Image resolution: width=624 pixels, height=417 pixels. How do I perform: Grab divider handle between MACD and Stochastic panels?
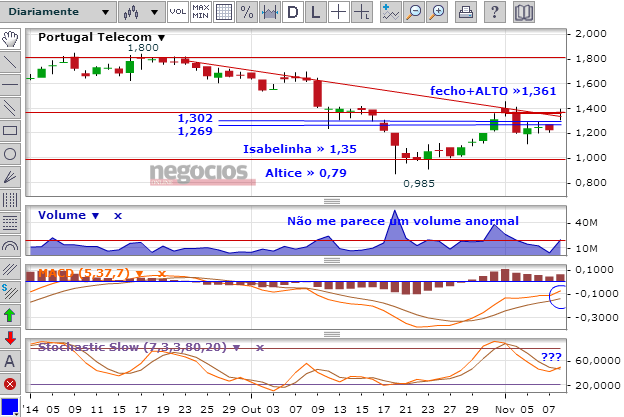332,334
